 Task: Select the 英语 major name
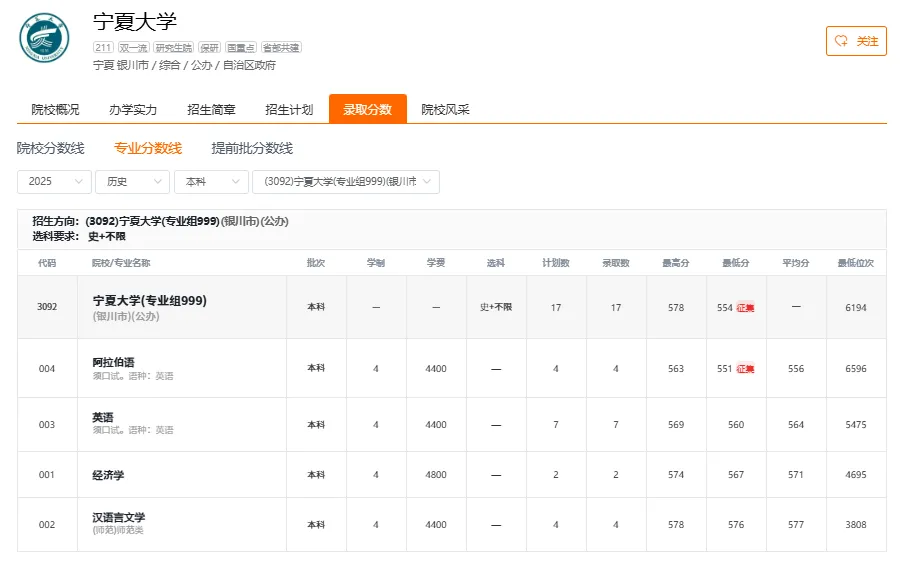pos(103,417)
